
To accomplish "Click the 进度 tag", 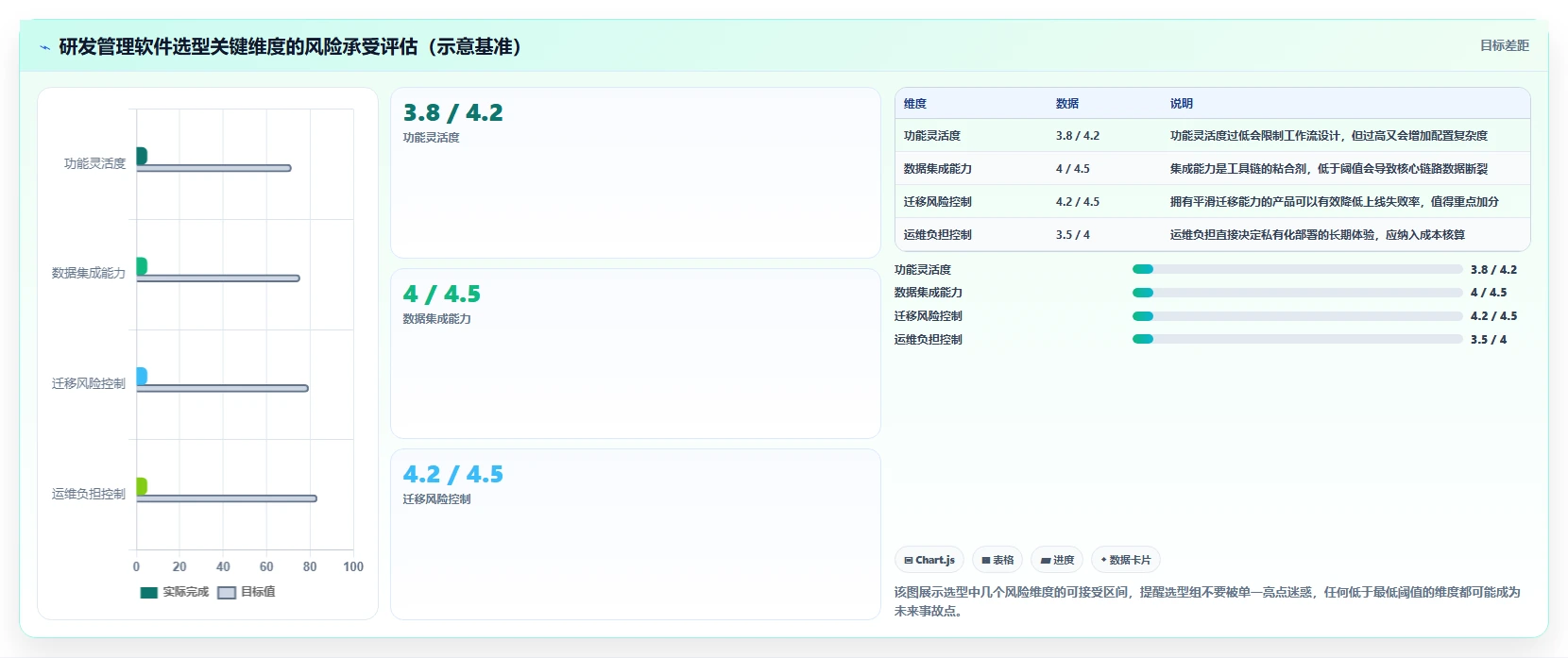I will pos(1057,560).
